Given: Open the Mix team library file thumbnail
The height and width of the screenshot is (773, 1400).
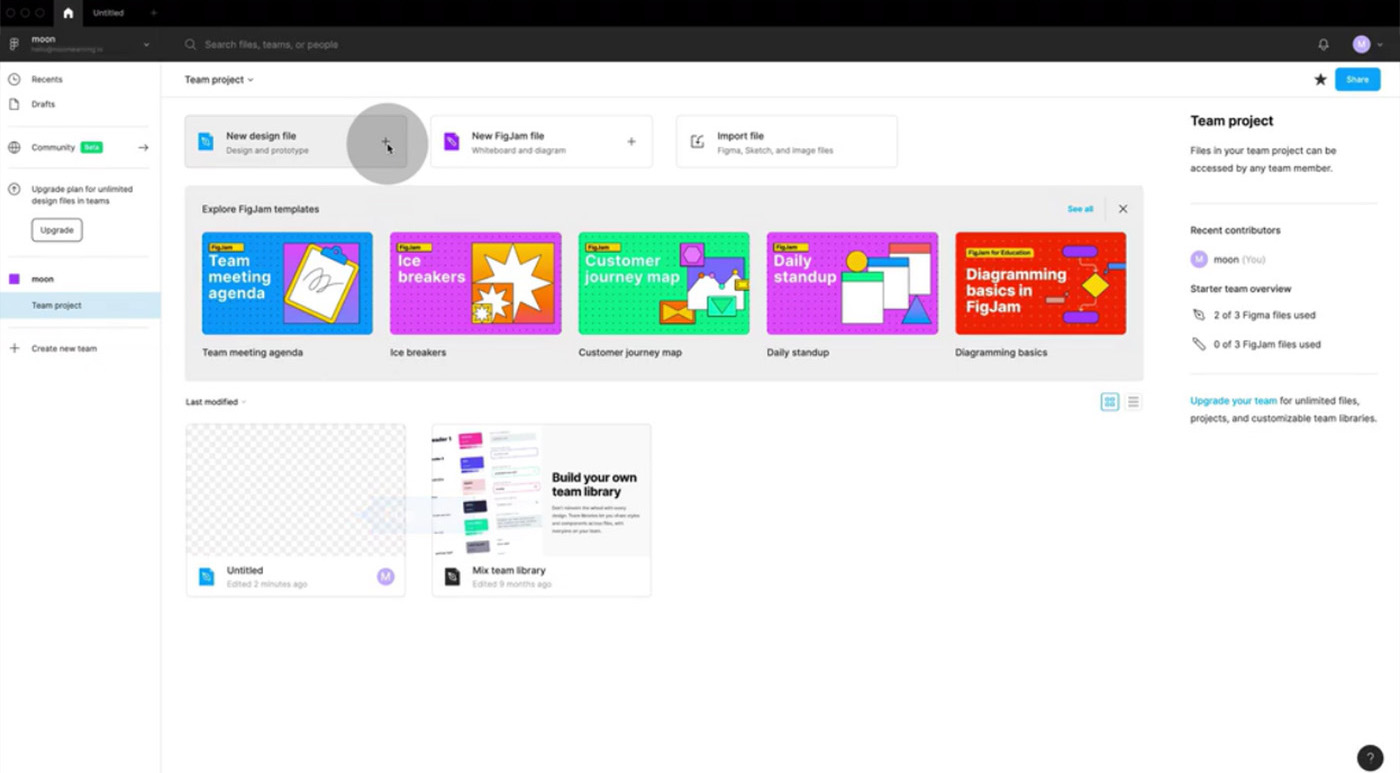Looking at the screenshot, I should [541, 490].
